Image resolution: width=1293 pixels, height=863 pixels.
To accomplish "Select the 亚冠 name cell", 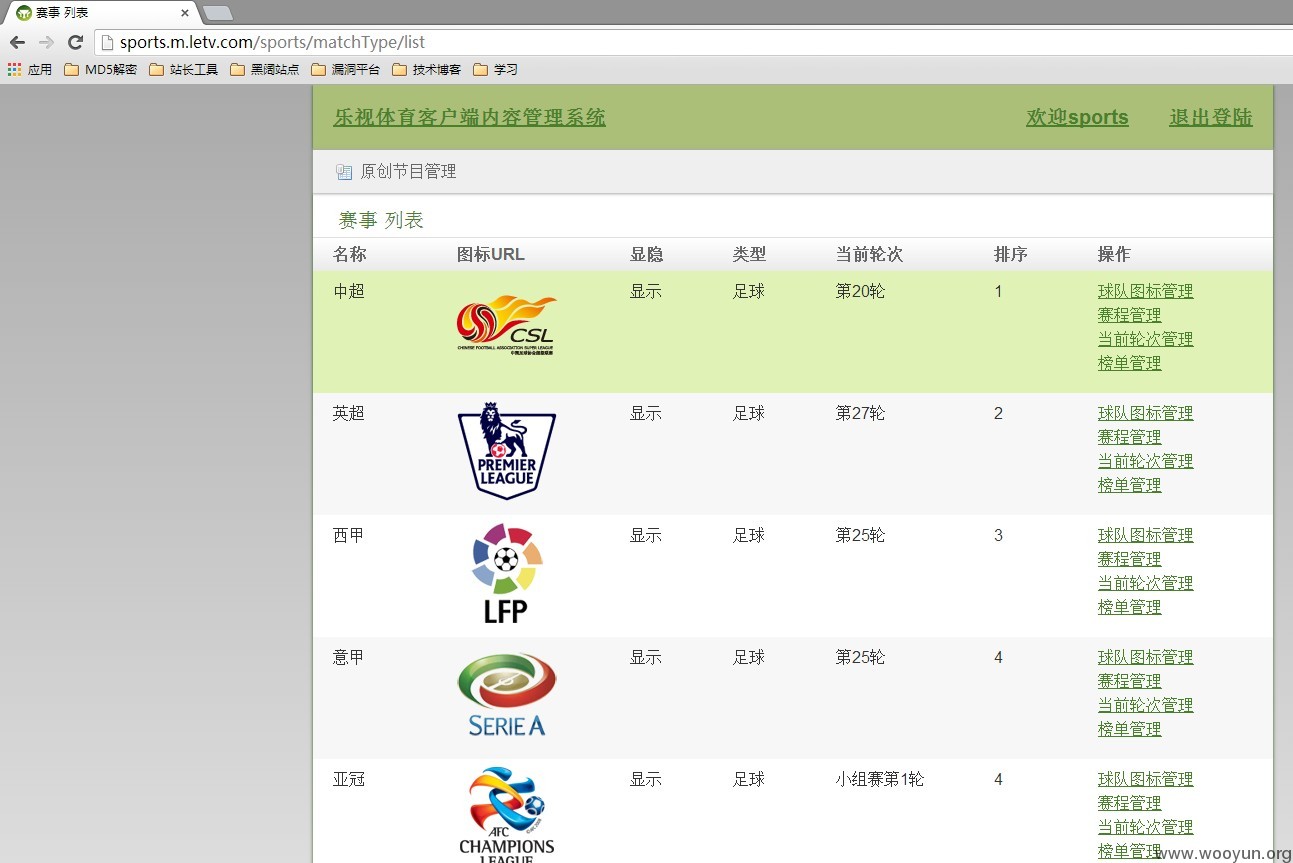I will click(349, 779).
